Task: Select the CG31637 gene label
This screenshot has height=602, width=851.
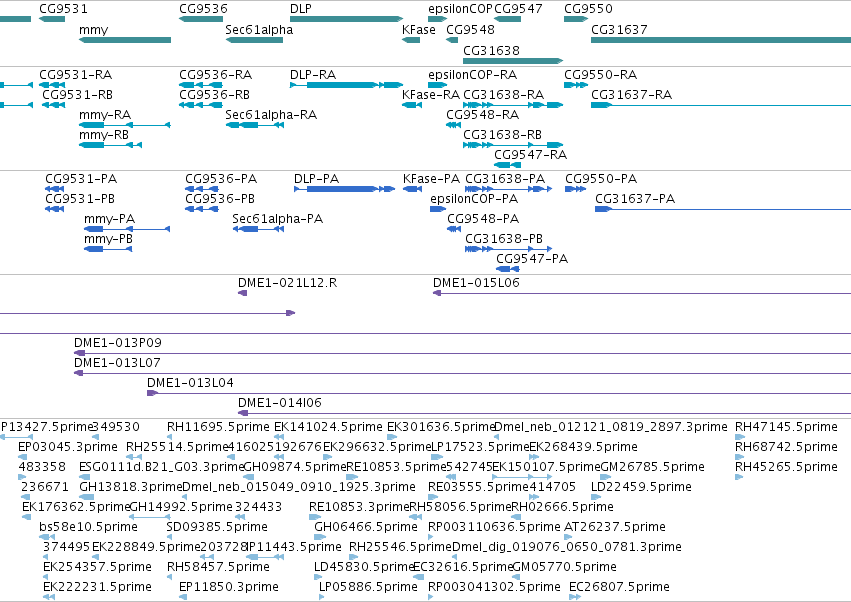Action: 619,29
